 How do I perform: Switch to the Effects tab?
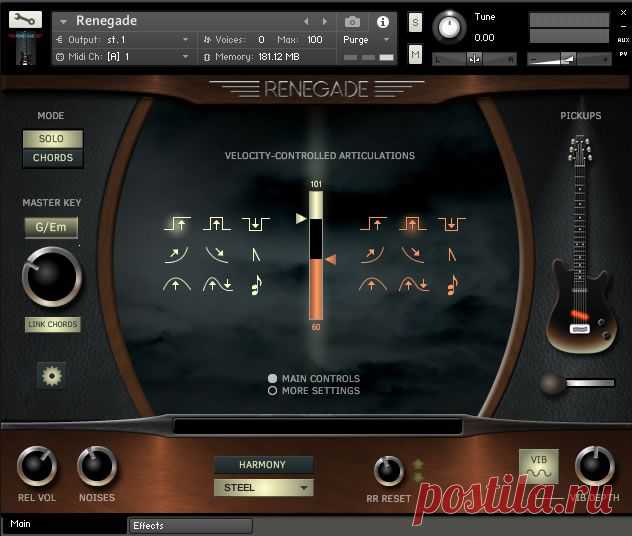click(x=190, y=526)
